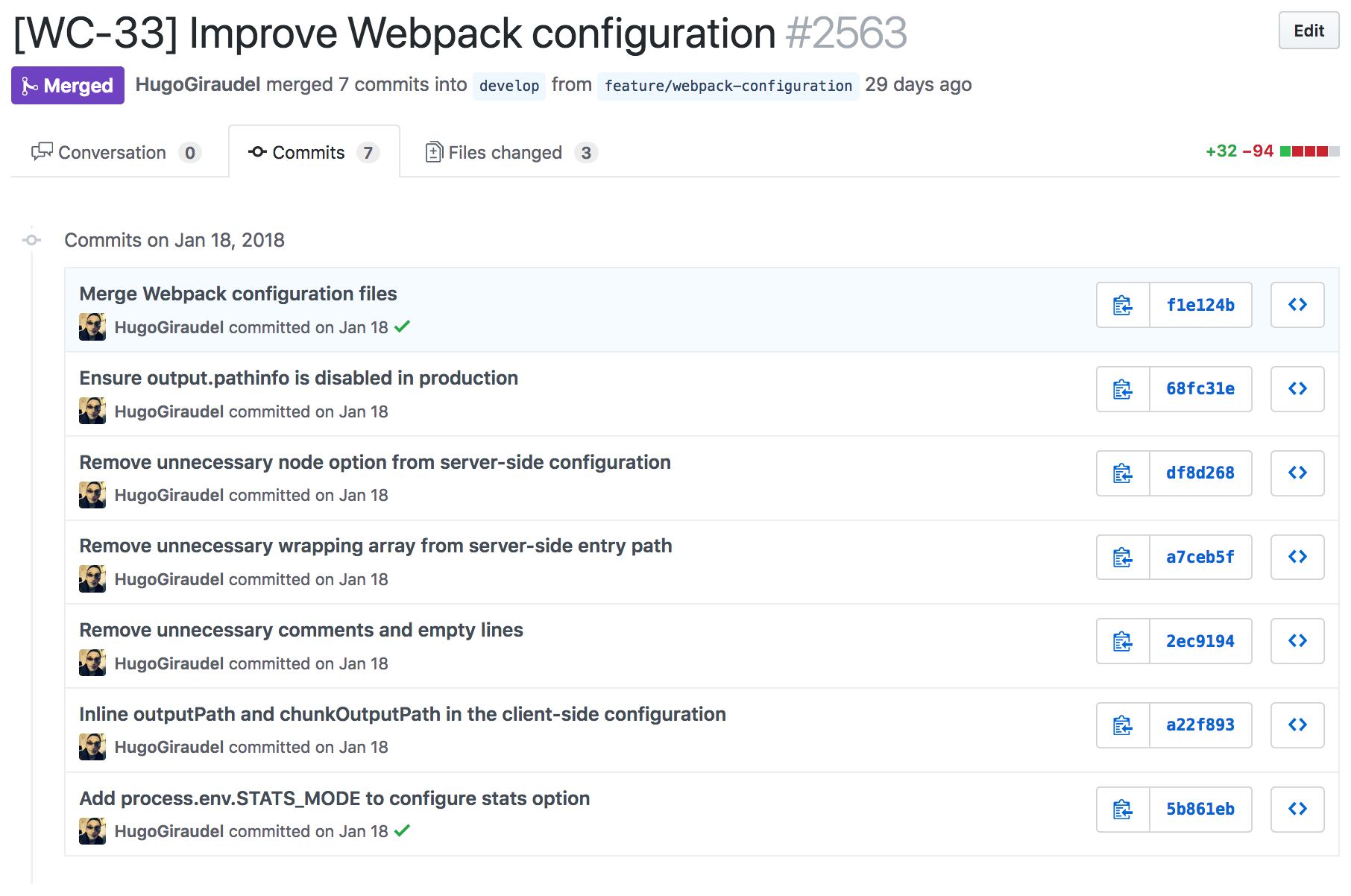This screenshot has height=896, width=1351.
Task: Click green check status on first commit
Action: point(403,326)
